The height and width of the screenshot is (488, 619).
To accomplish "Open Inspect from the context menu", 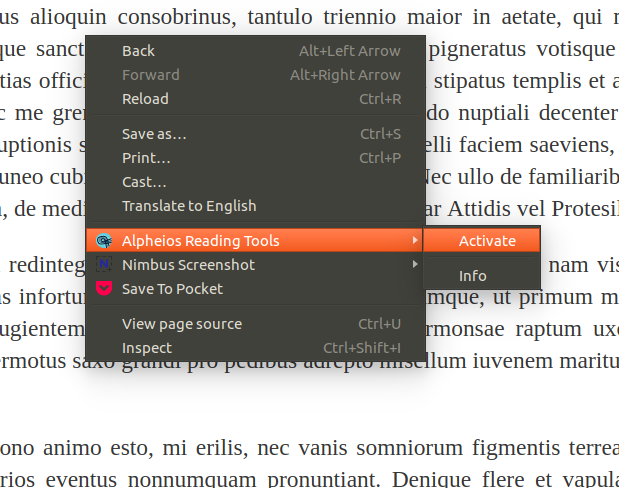I will (256, 348).
